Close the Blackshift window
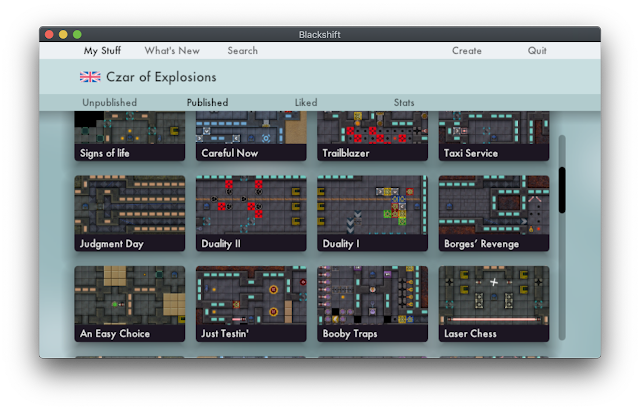The width and height of the screenshot is (640, 410). (49, 34)
